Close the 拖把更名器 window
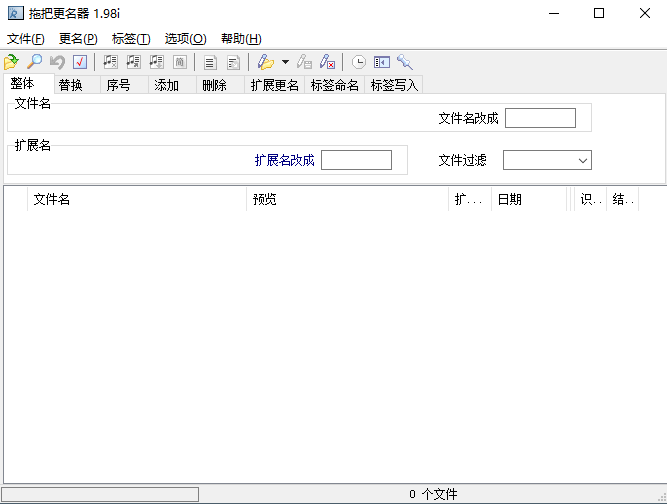Screen dimensions: 667x504 [x=644, y=13]
